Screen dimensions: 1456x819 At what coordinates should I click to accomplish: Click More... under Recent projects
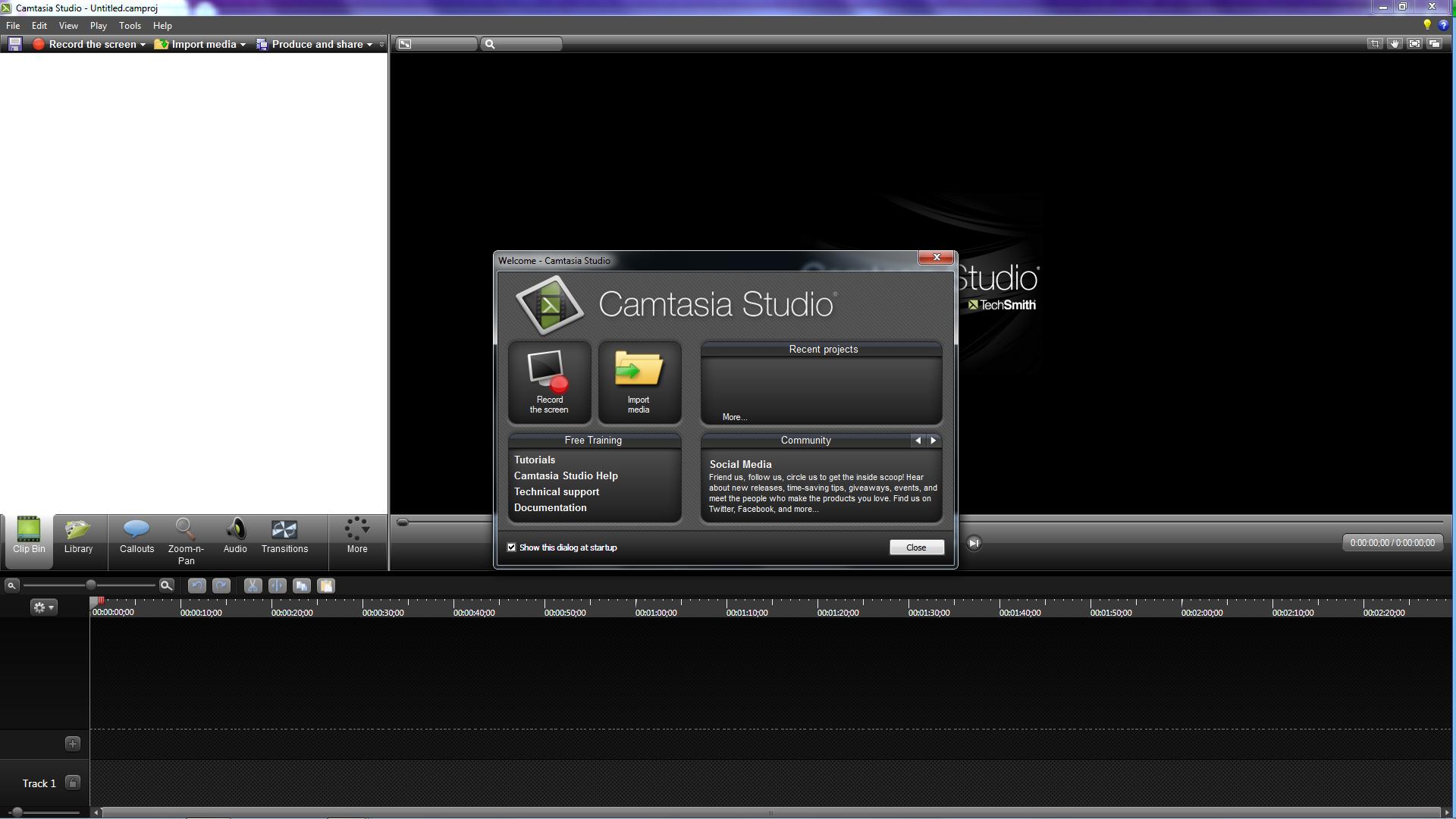pyautogui.click(x=734, y=417)
